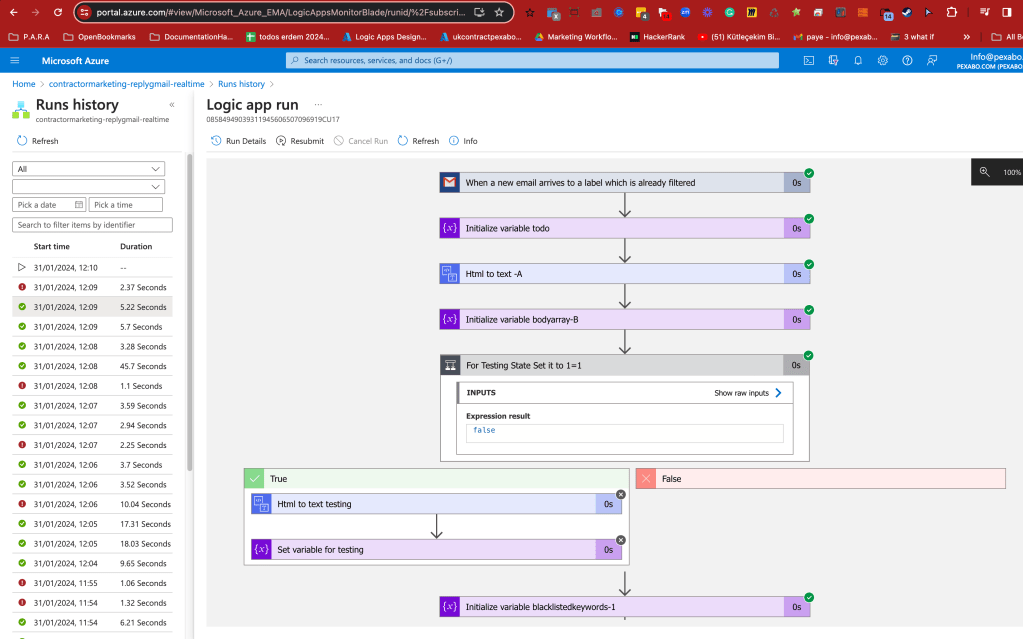
Task: Select the 12:08 run lasting 45.7 Seconds
Action: (93, 366)
